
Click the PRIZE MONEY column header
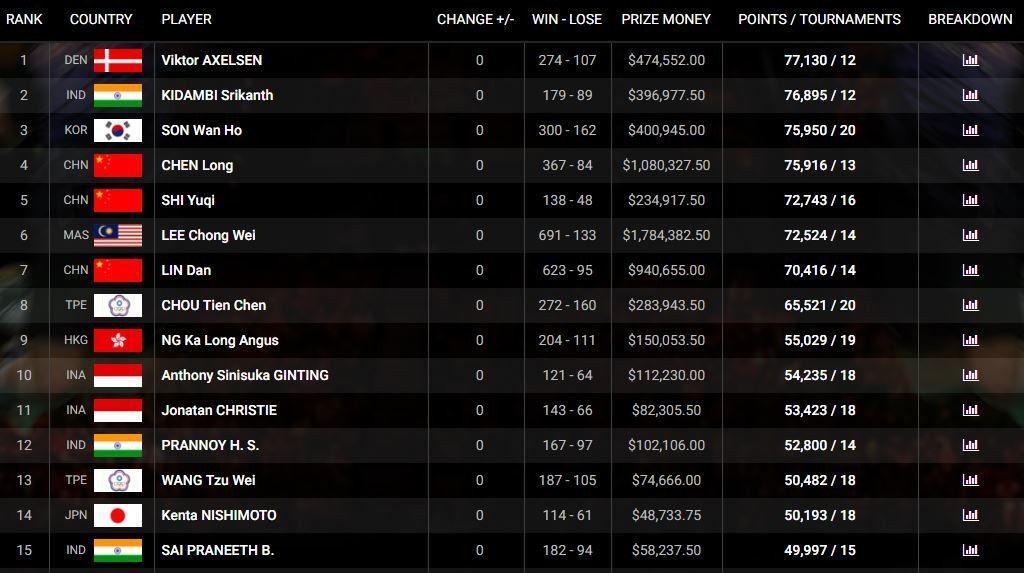pyautogui.click(x=666, y=20)
